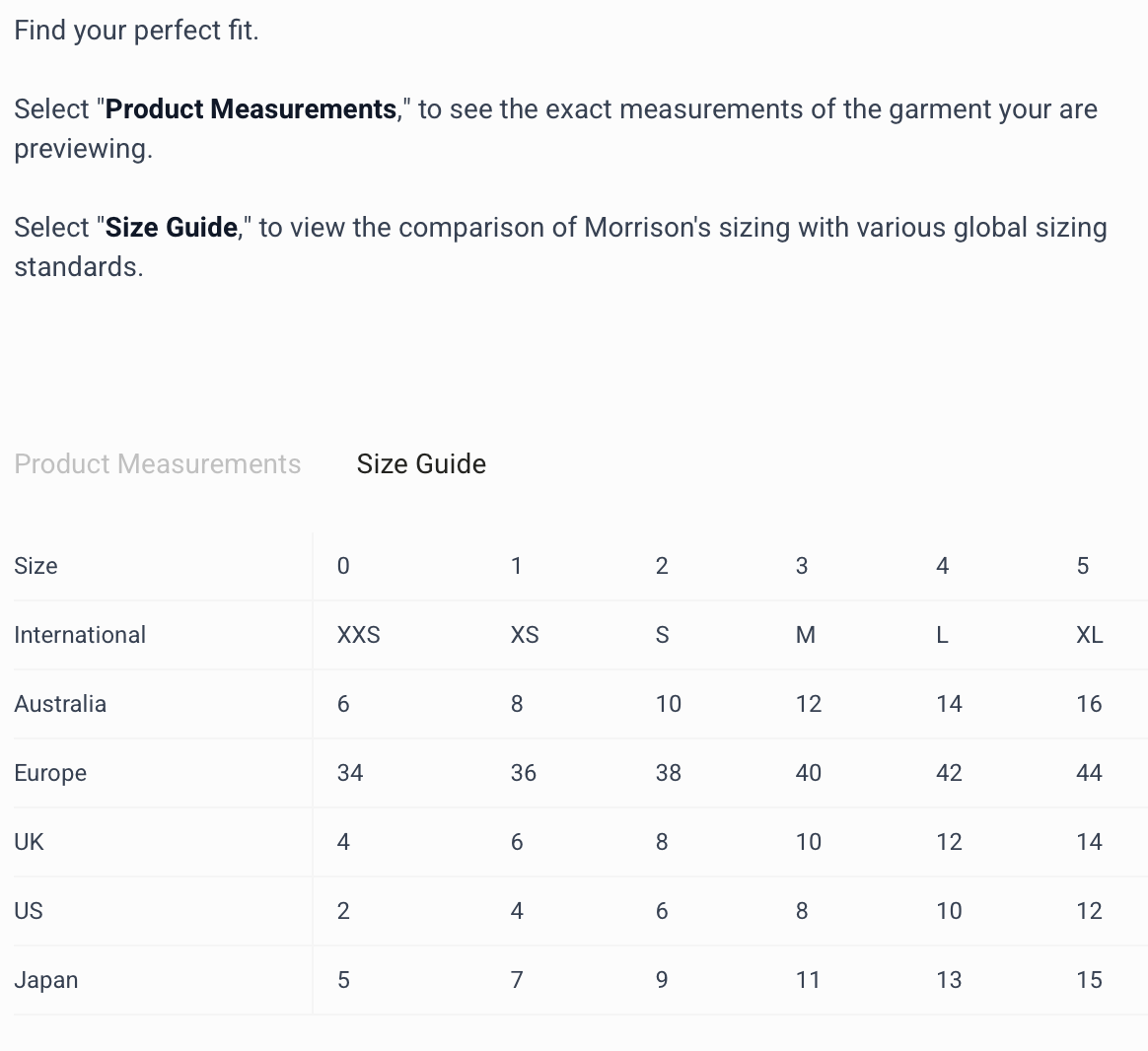Click Europe size 44 cell

point(1089,773)
